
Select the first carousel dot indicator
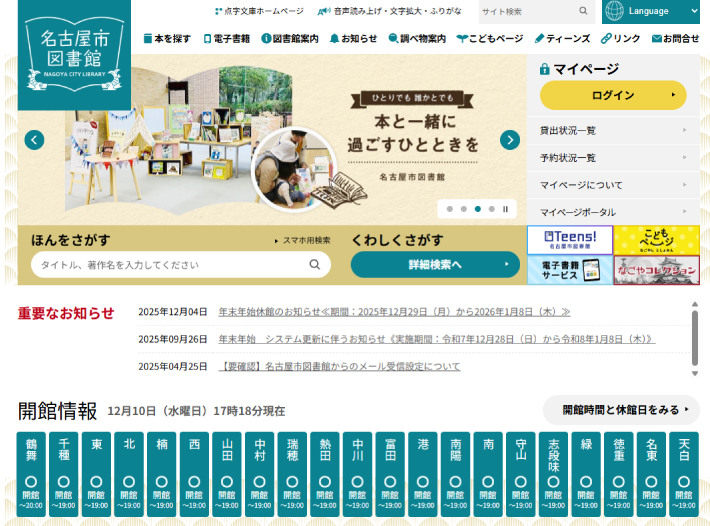pyautogui.click(x=449, y=209)
